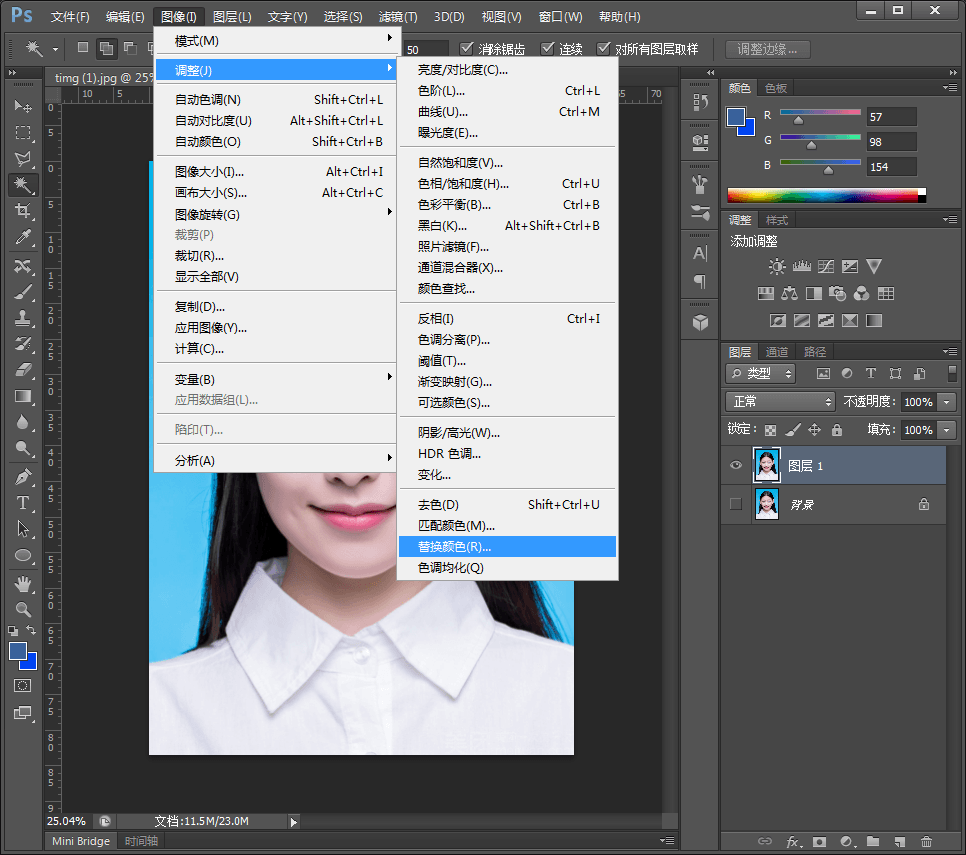Select the Horizontal Type tool
The height and width of the screenshot is (855, 966).
click(23, 503)
